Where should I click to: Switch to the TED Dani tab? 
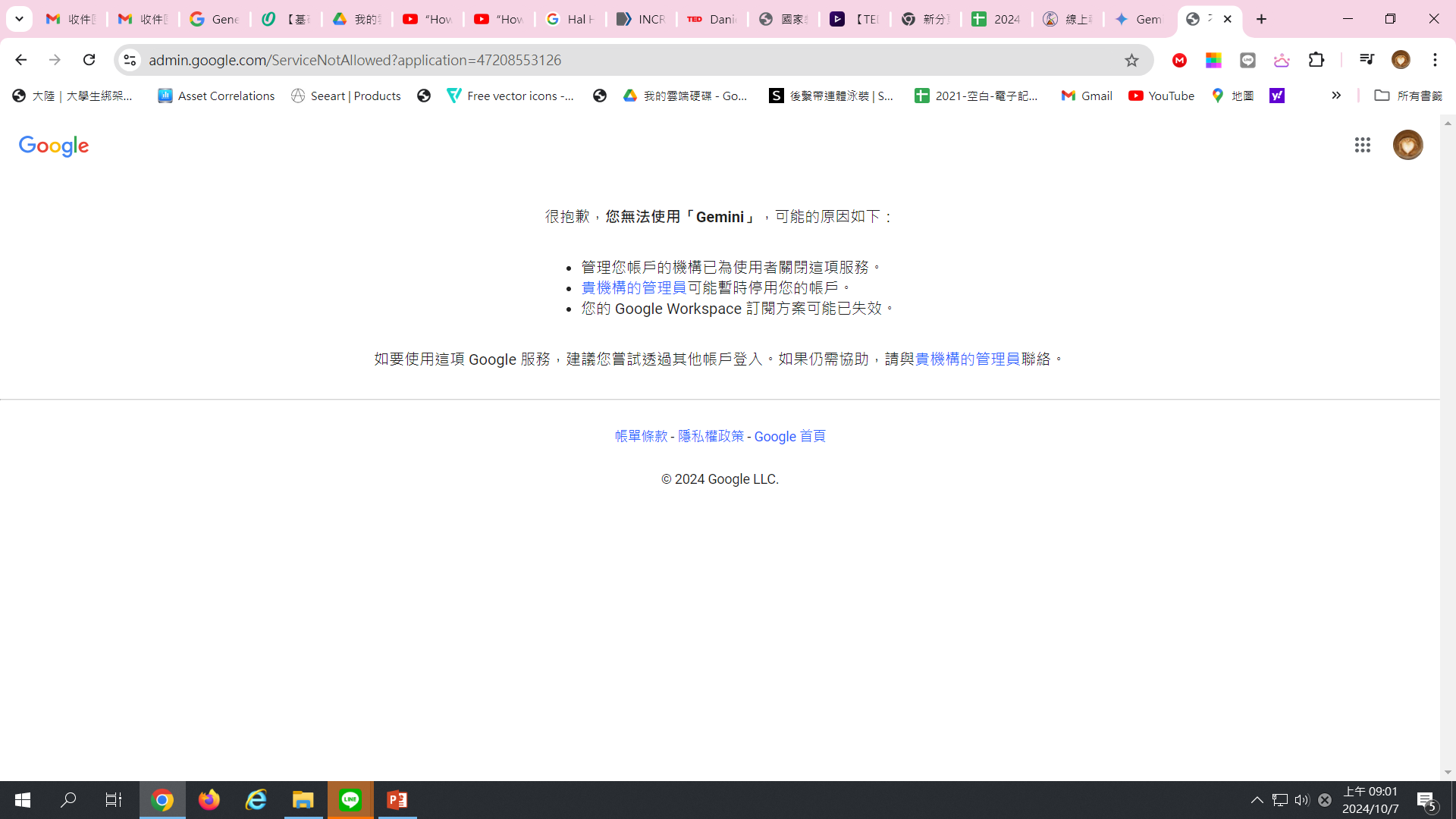point(713,19)
